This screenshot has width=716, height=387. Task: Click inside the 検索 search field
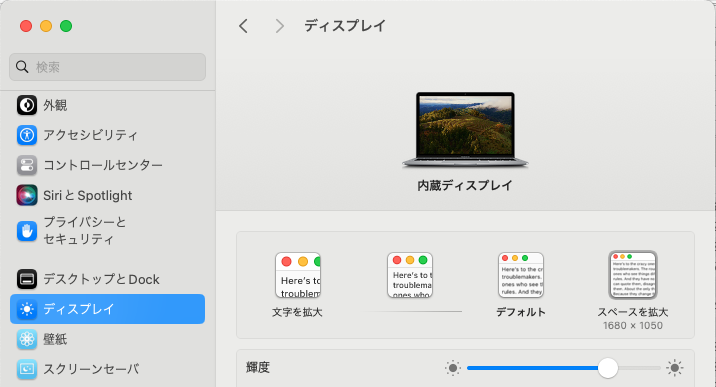(108, 67)
